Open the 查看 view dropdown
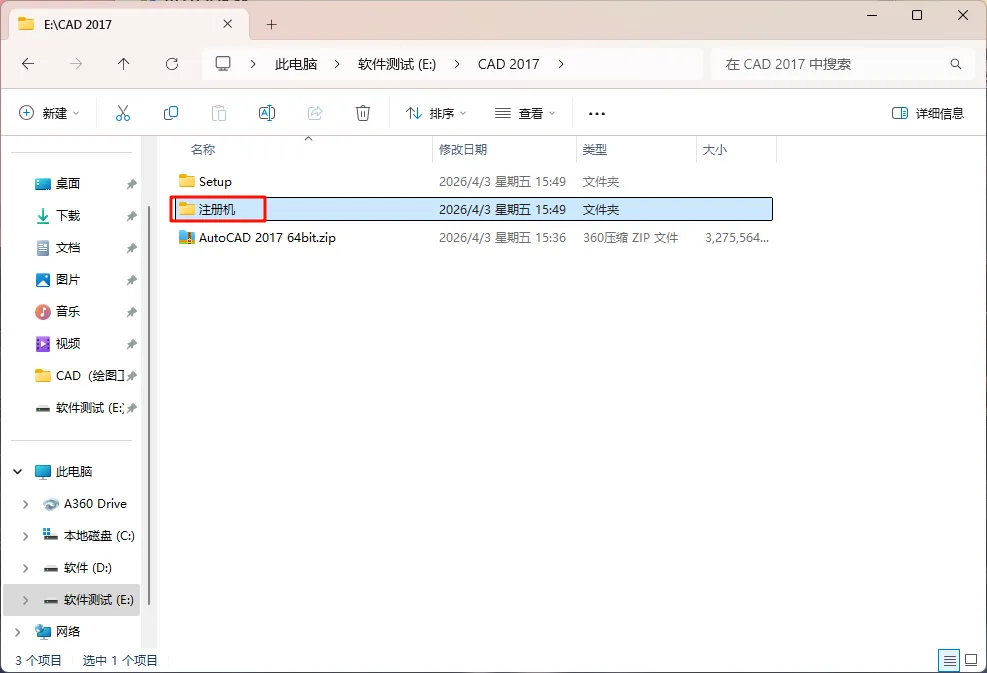Screen dimensions: 987x673 [x=525, y=113]
